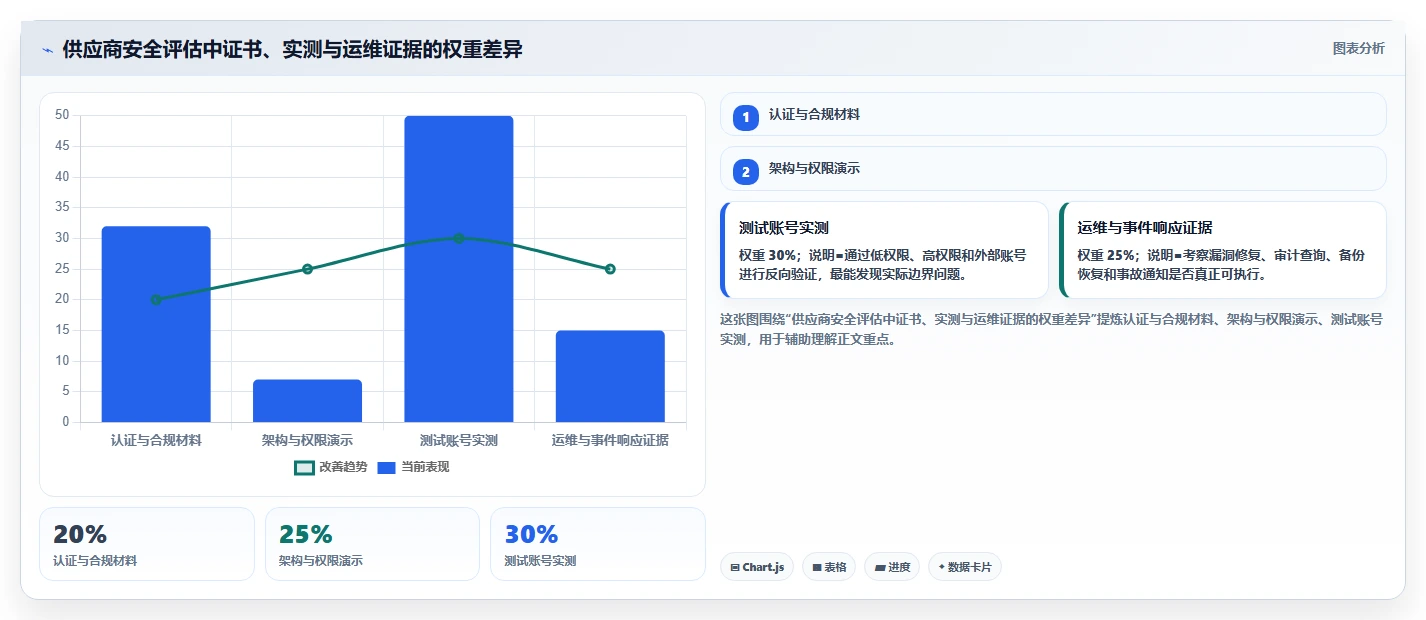Click trend line point above 运维与事件响应证据
Viewport: 1426px width, 620px height.
pyautogui.click(x=610, y=269)
